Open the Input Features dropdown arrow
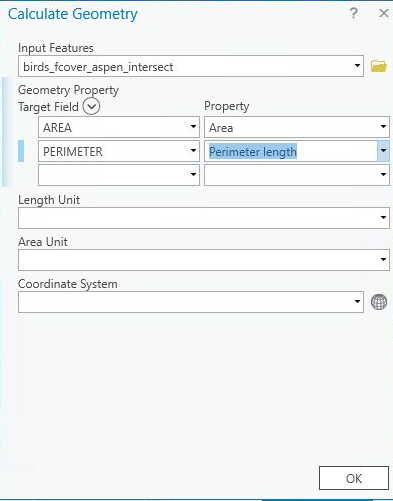Screen dimensions: 393x501 point(357,65)
